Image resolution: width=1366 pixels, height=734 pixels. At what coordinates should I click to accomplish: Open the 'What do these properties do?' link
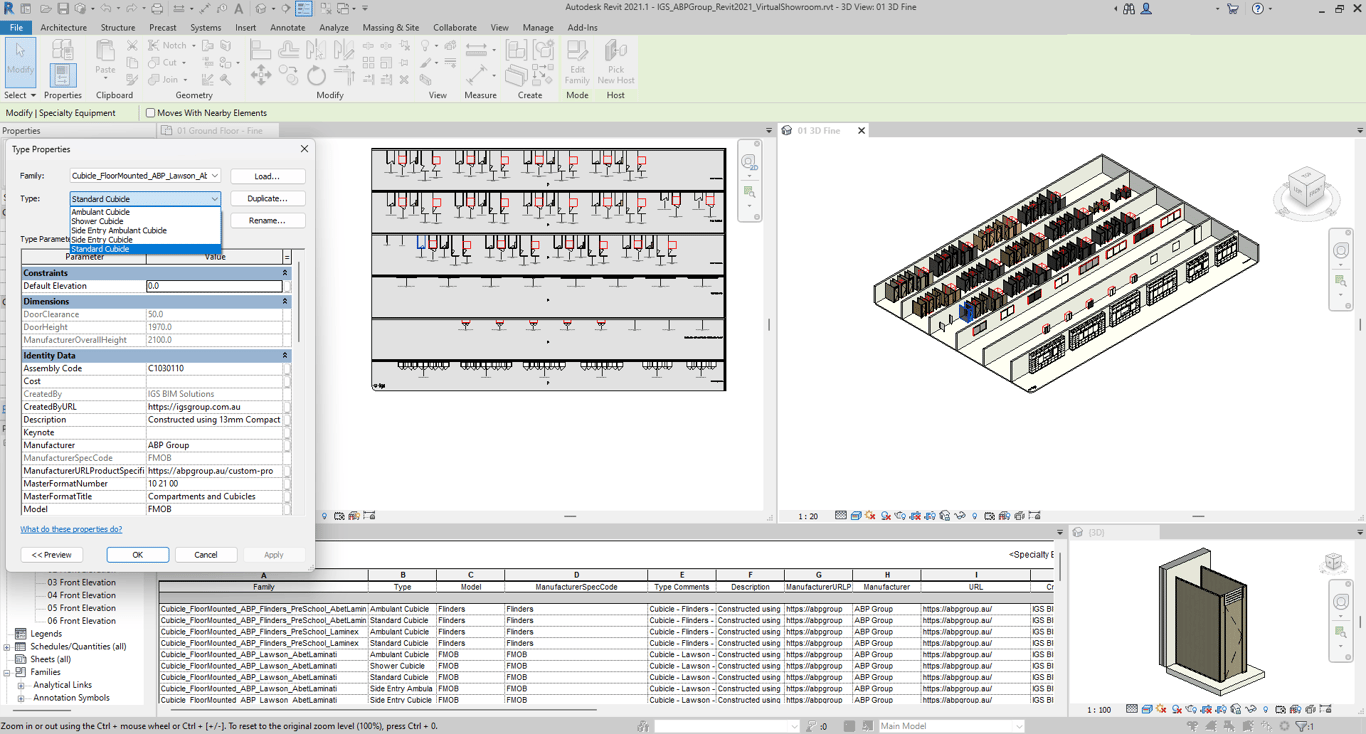[x=71, y=529]
